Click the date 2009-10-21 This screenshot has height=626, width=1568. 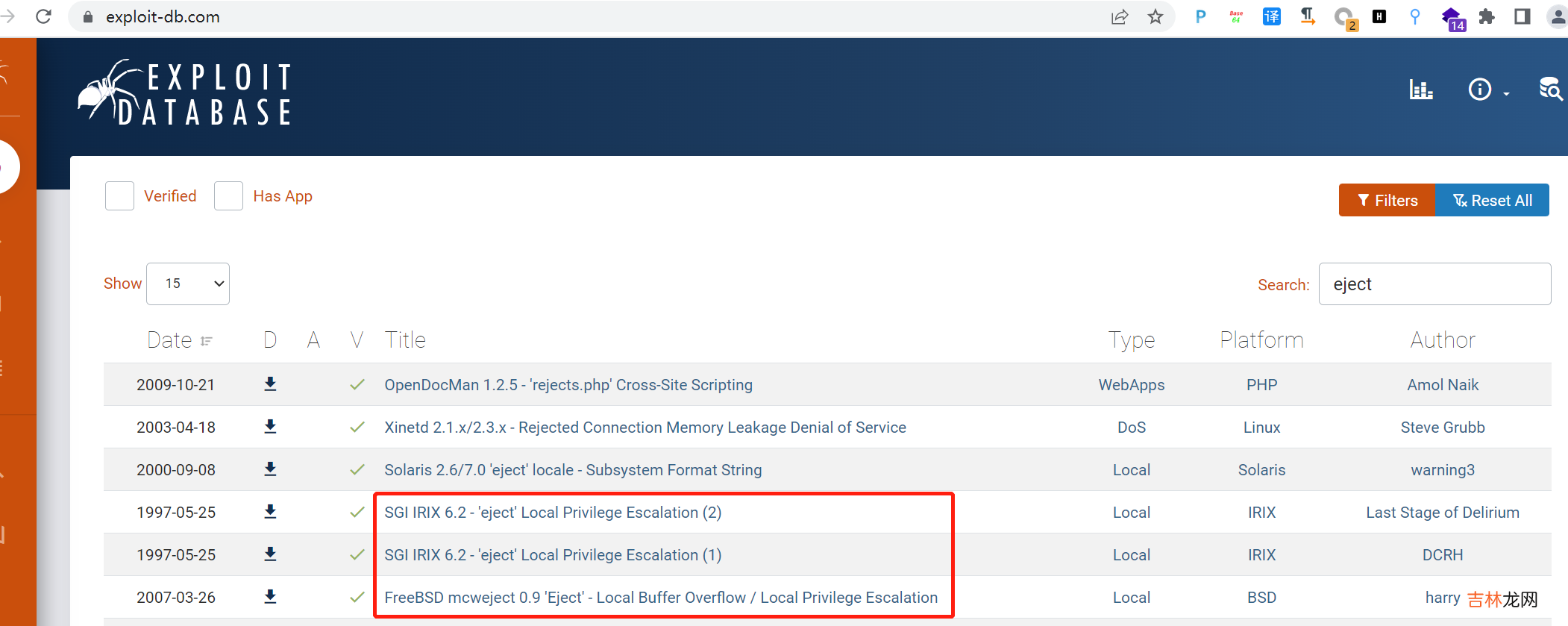click(x=176, y=385)
